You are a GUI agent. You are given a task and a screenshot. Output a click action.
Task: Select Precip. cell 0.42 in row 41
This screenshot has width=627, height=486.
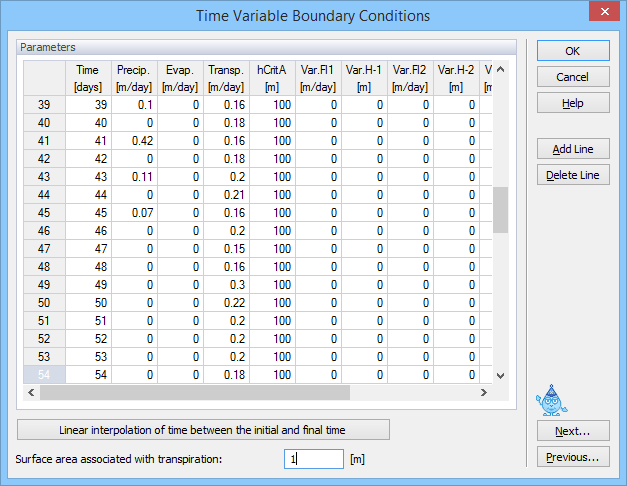point(134,140)
